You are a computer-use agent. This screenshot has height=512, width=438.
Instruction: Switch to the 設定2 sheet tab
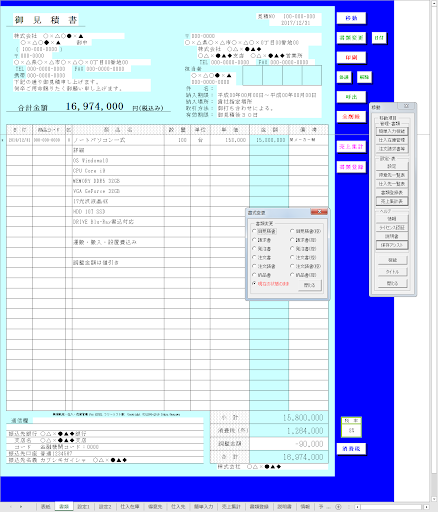tap(105, 507)
